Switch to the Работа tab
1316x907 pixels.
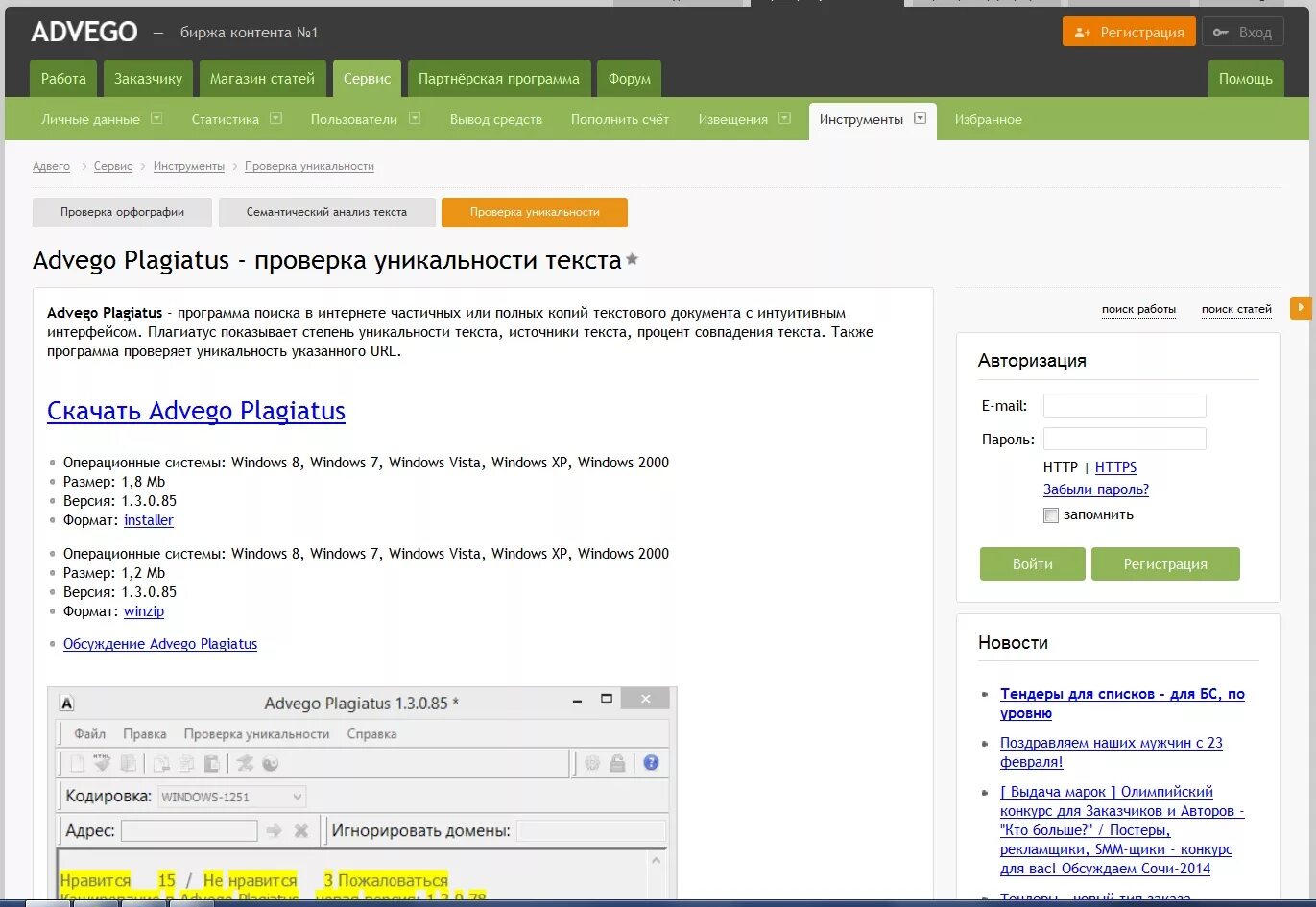pyautogui.click(x=63, y=79)
